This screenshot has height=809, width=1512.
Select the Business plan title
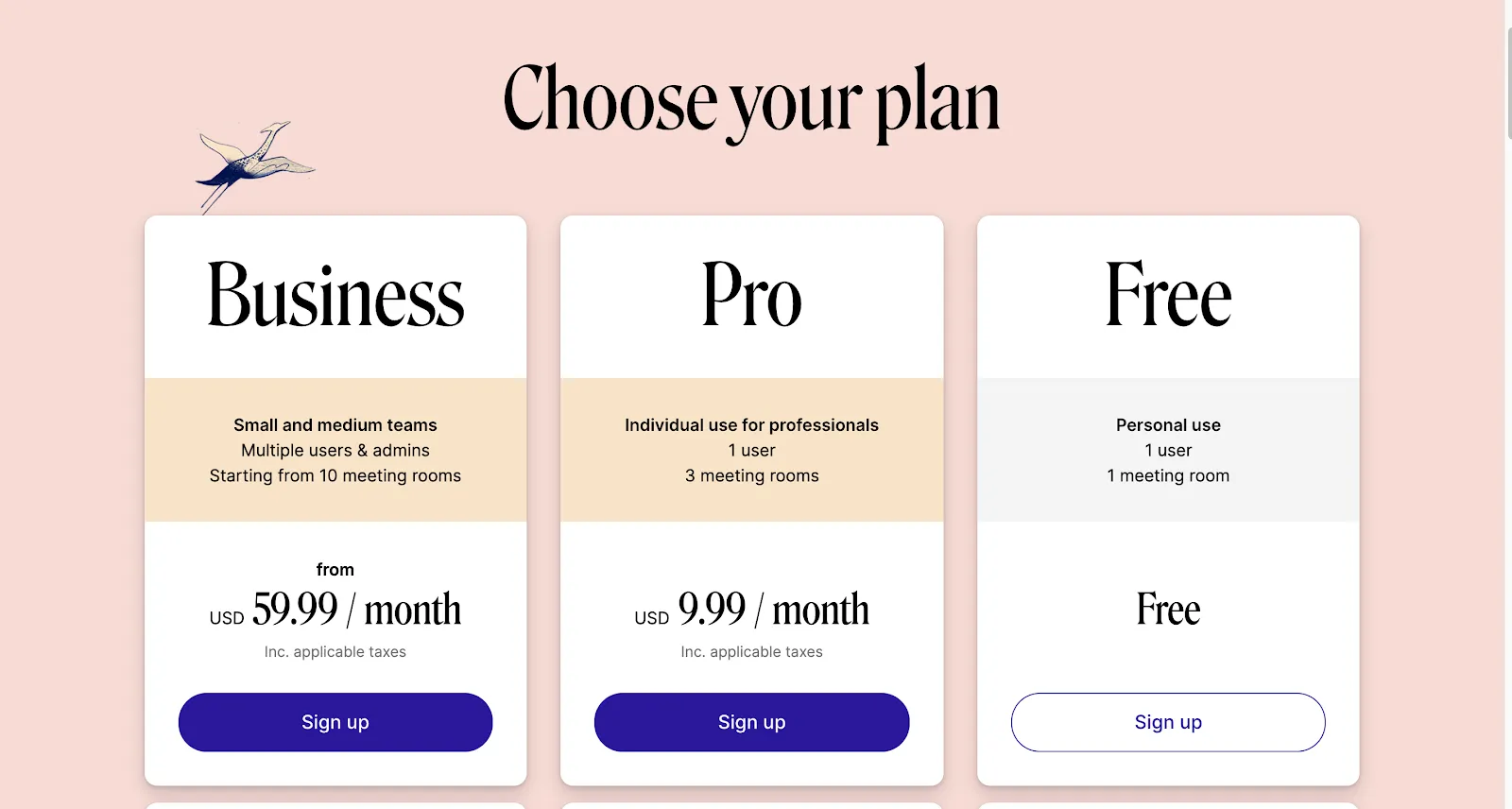[x=335, y=296]
